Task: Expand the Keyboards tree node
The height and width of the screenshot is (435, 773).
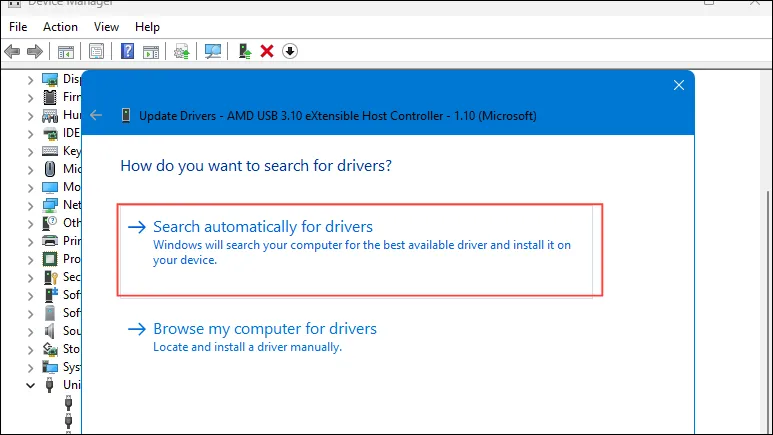Action: (31, 152)
